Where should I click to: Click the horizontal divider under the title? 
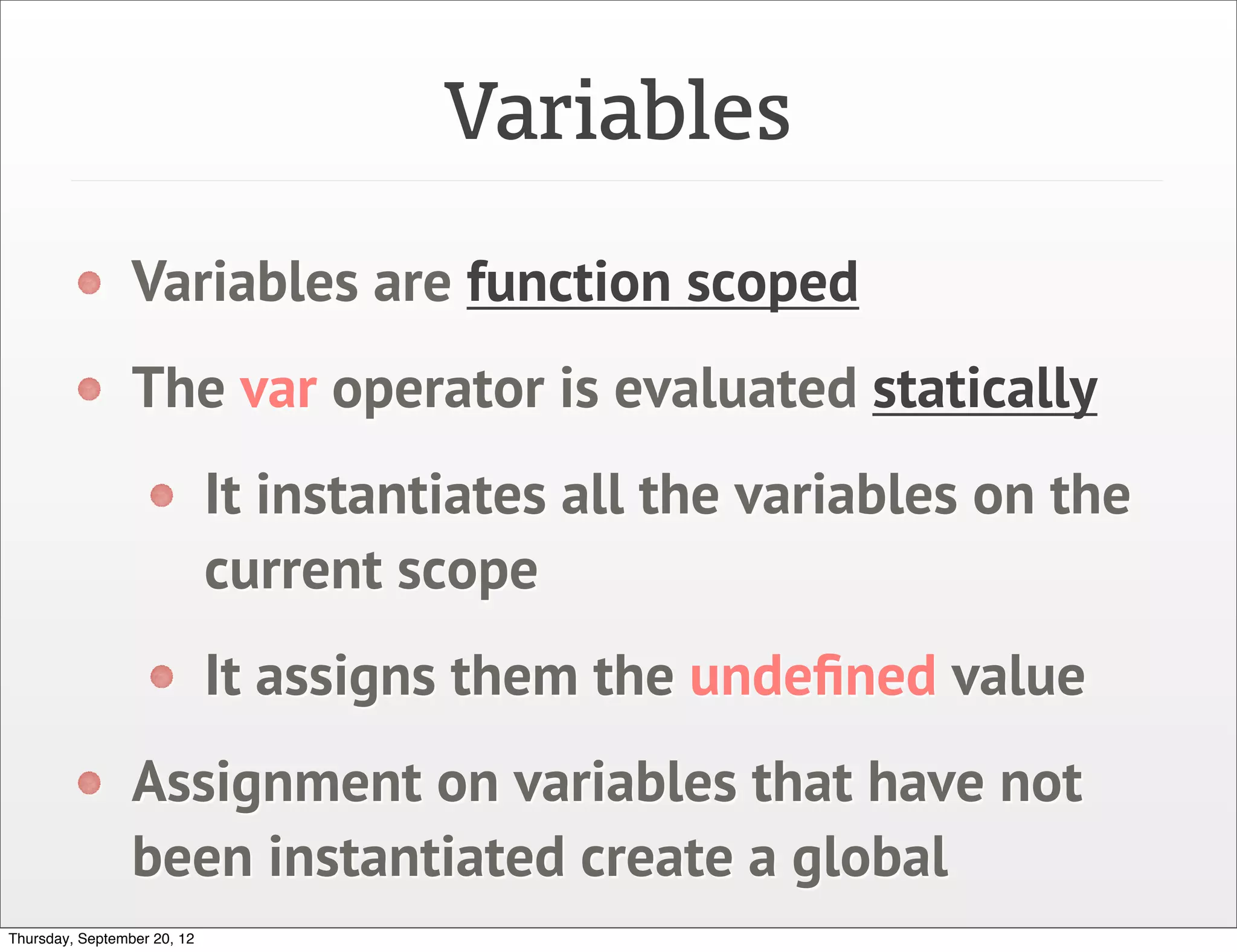(x=617, y=181)
